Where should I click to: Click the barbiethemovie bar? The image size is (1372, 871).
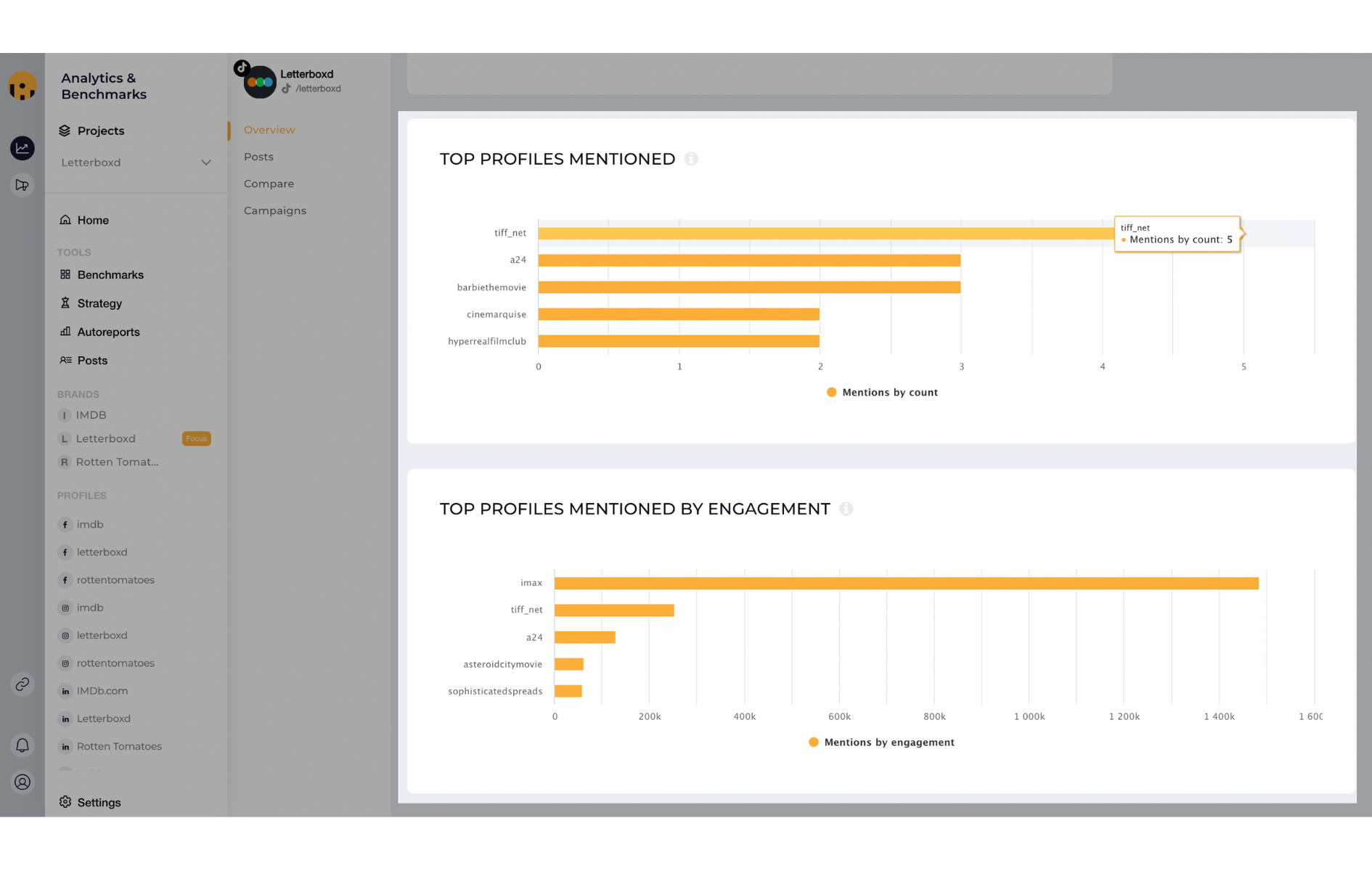(749, 287)
